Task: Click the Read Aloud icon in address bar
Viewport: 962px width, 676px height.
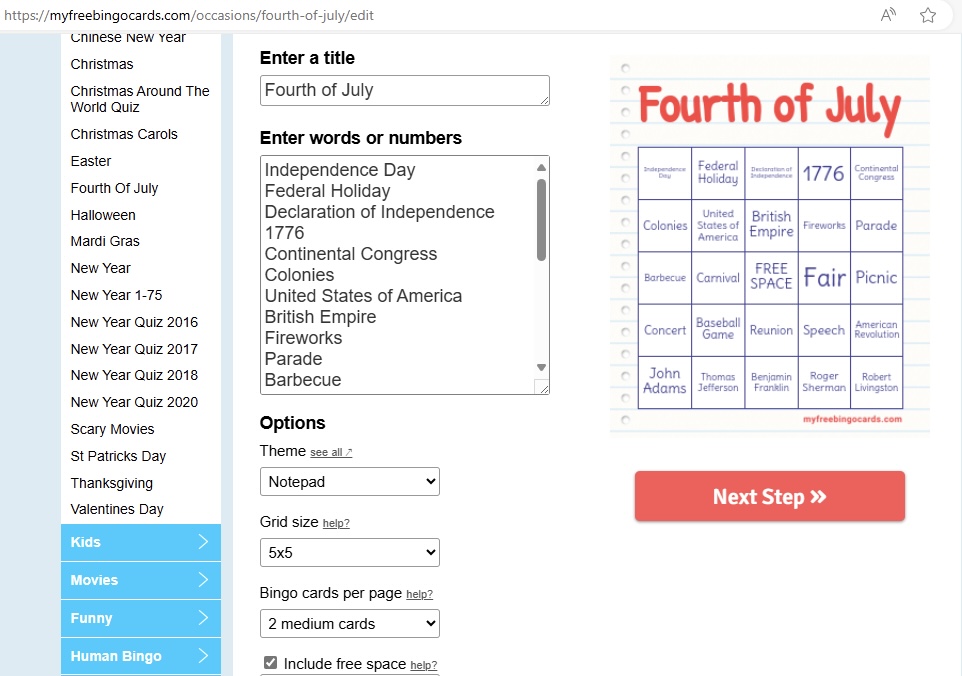Action: point(888,15)
